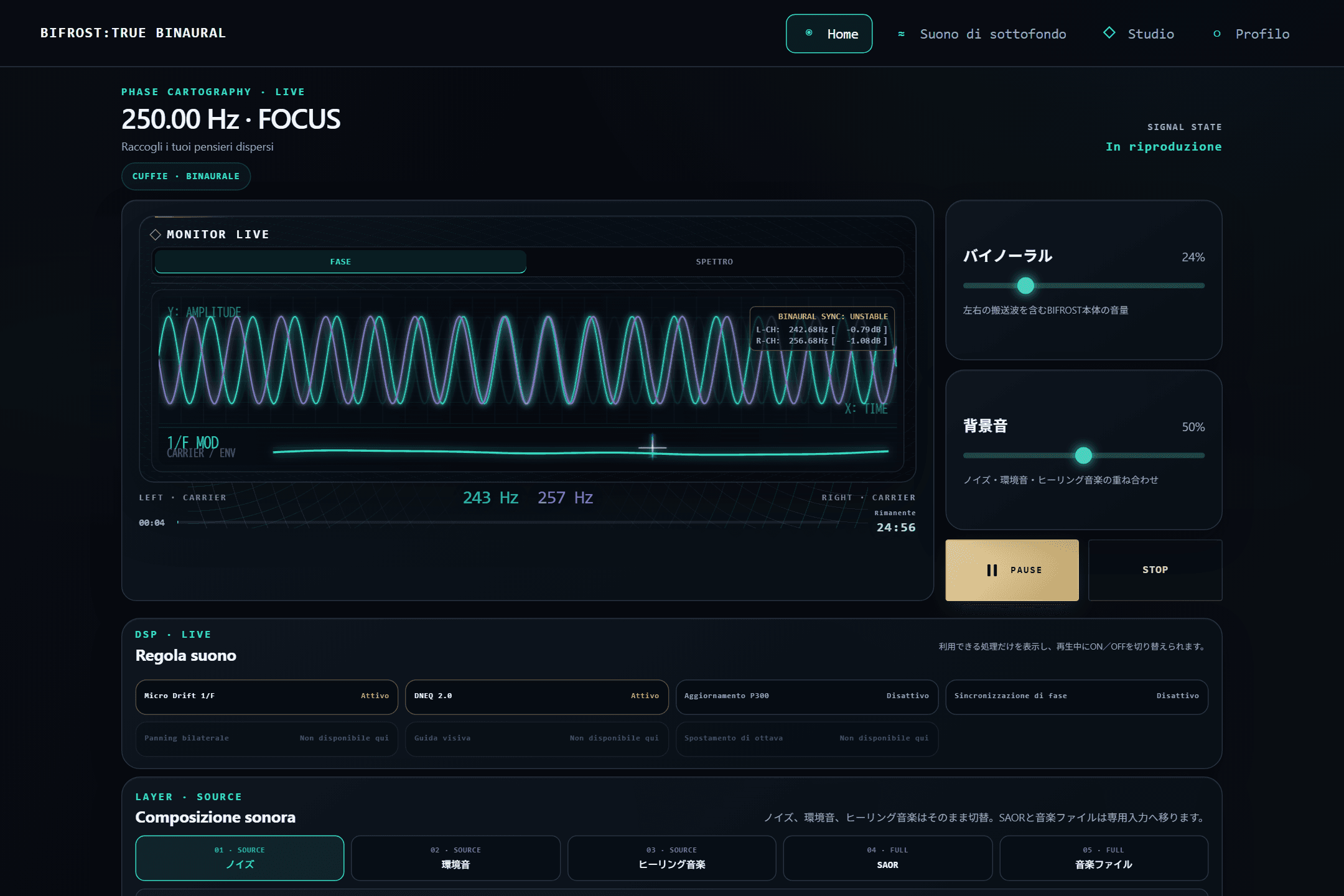
Task: Click the RIGHT · CARRIER label
Action: (868, 498)
